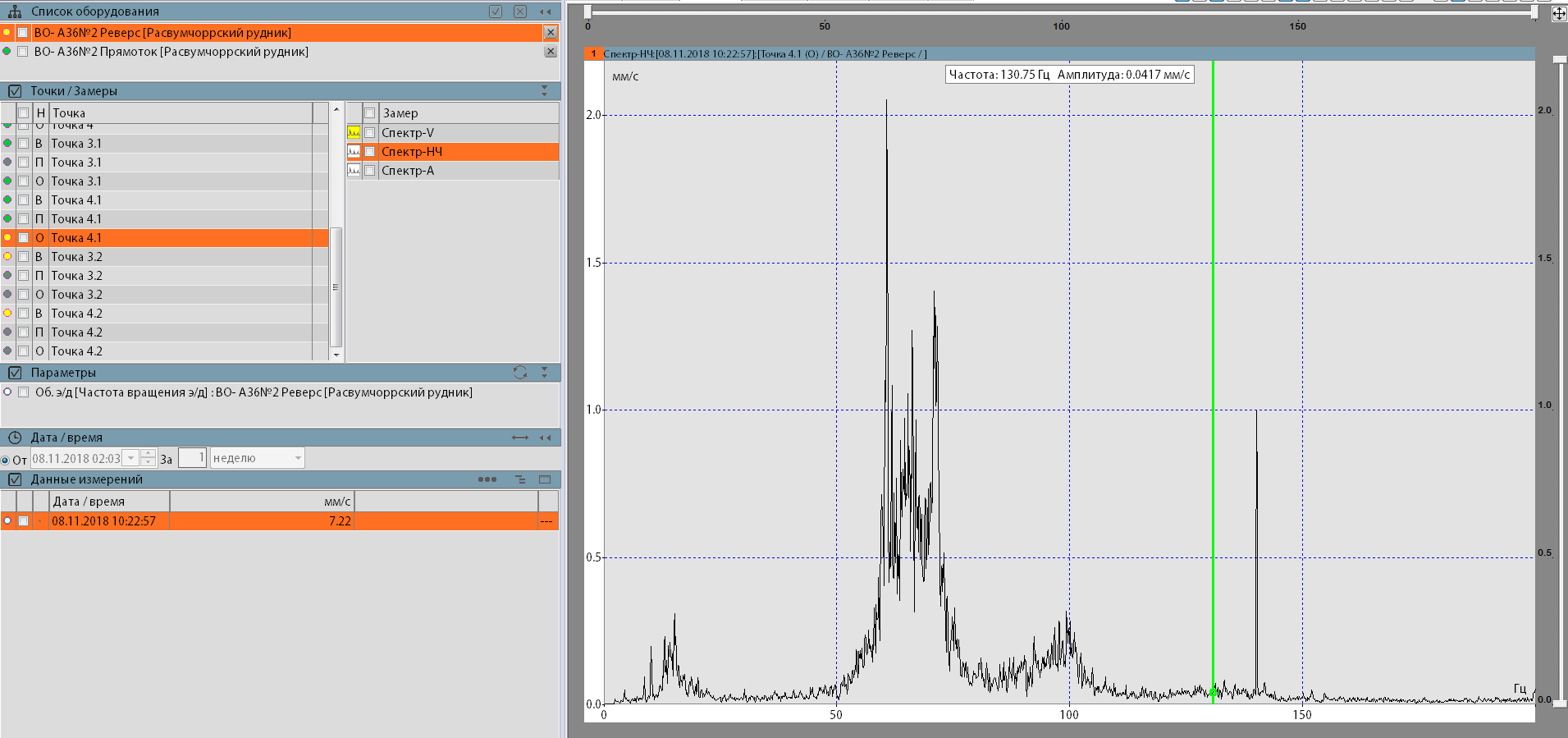Click the status dot of В Точка 3.2 row
1568x738 pixels.
pyautogui.click(x=7, y=256)
